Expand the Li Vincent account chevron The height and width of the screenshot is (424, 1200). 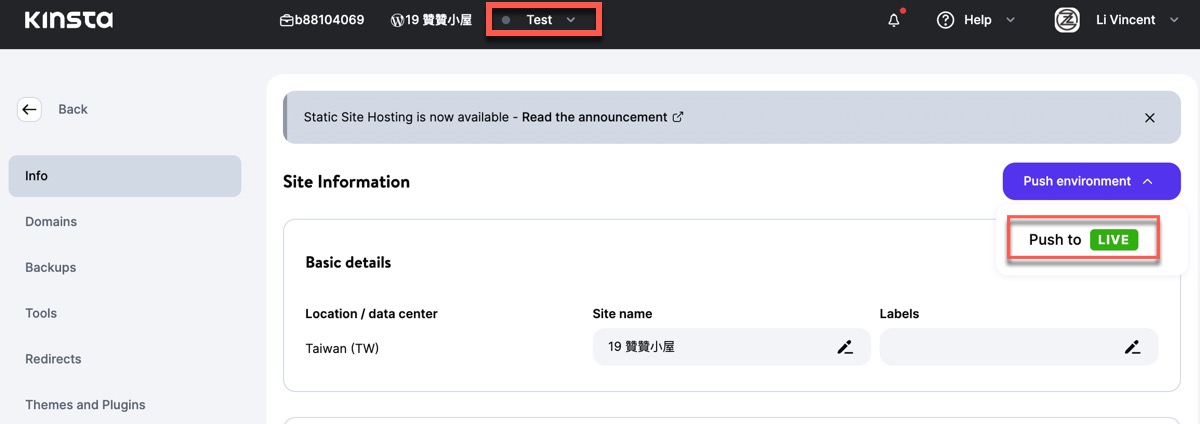pos(1174,20)
